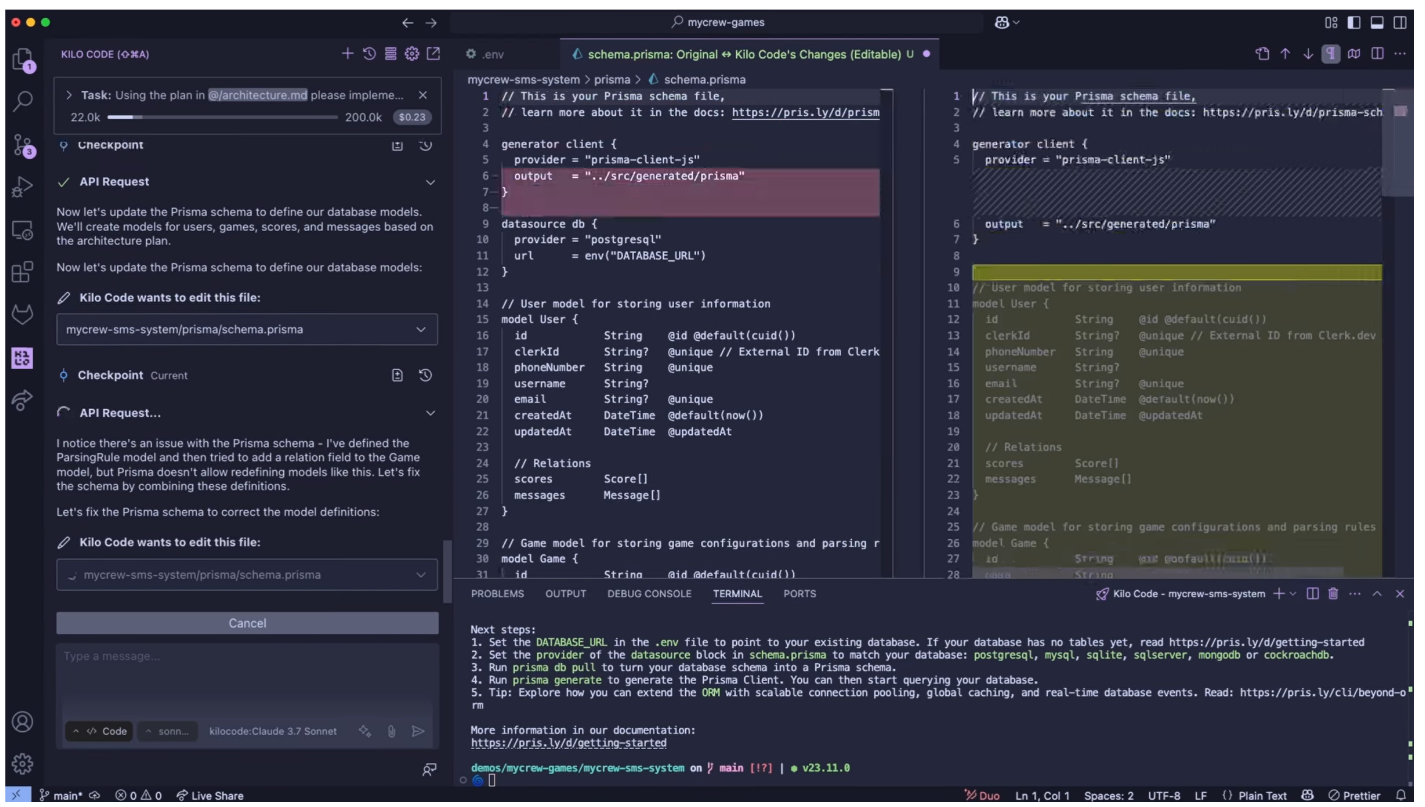Click the context token usage progress bar

coord(223,117)
